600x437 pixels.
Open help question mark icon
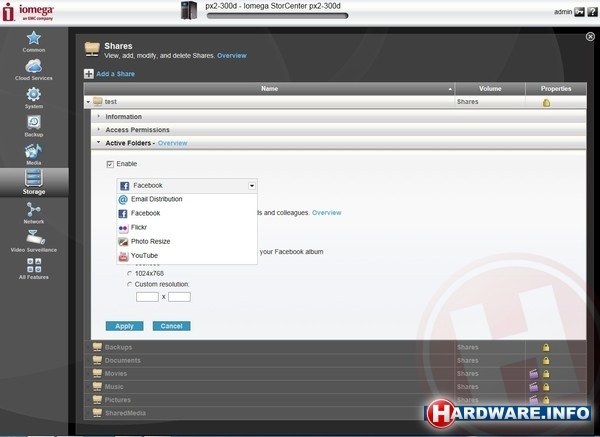point(592,12)
